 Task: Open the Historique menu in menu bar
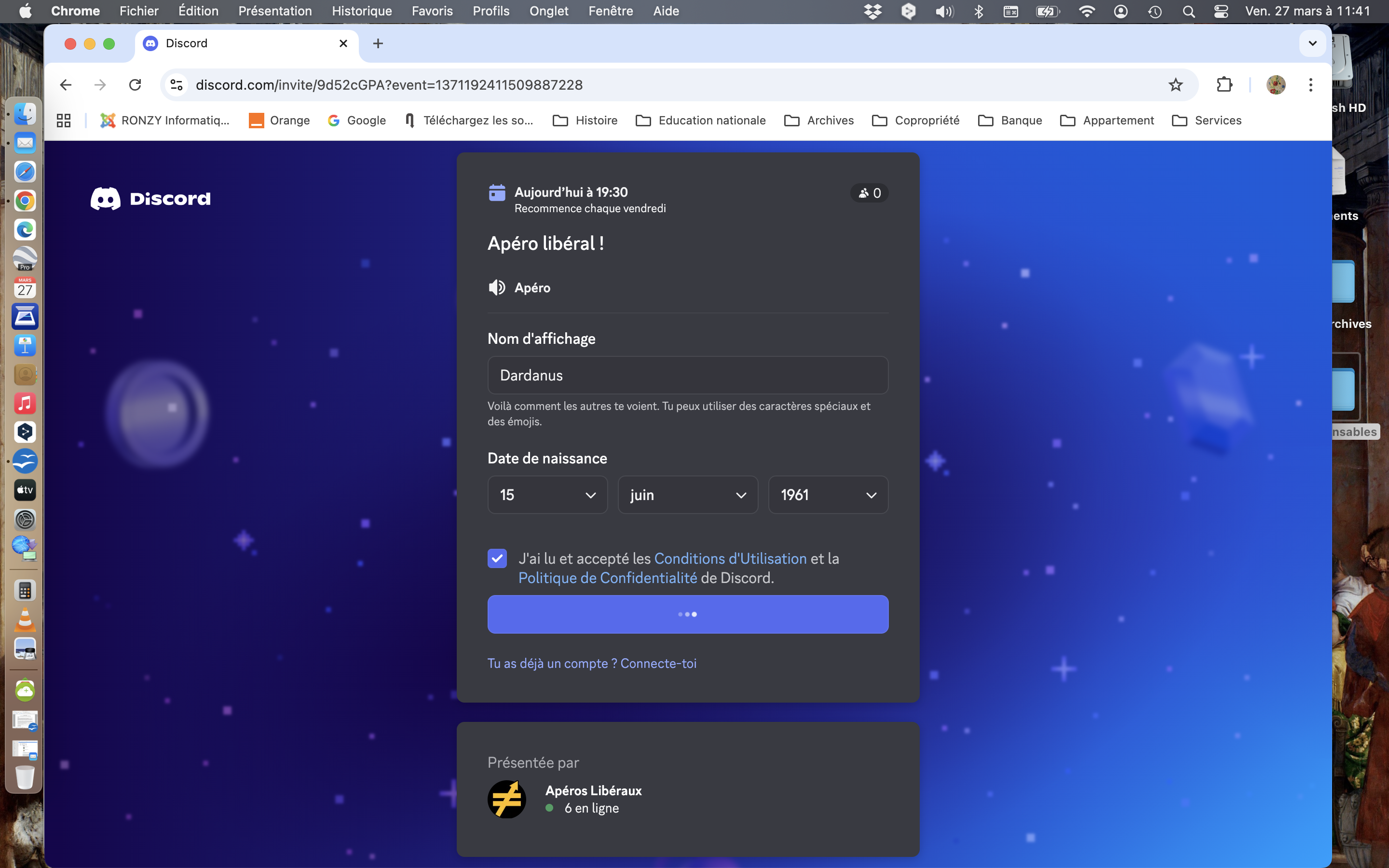tap(362, 11)
